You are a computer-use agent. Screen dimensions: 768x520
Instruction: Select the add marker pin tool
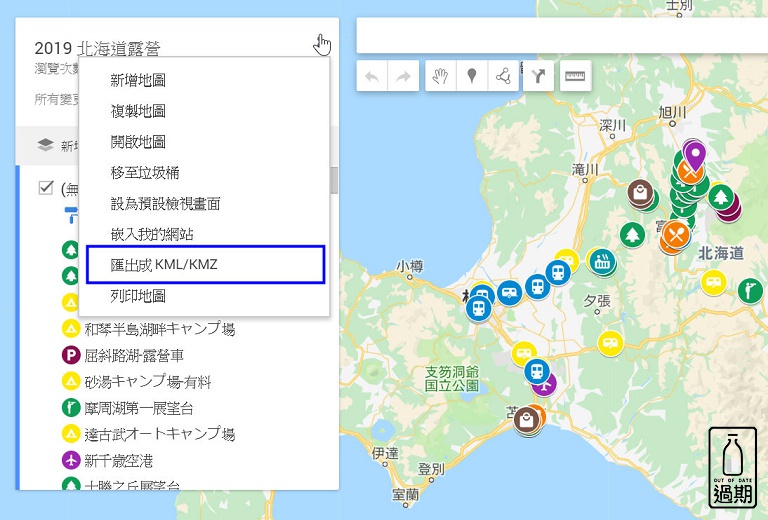[x=472, y=76]
